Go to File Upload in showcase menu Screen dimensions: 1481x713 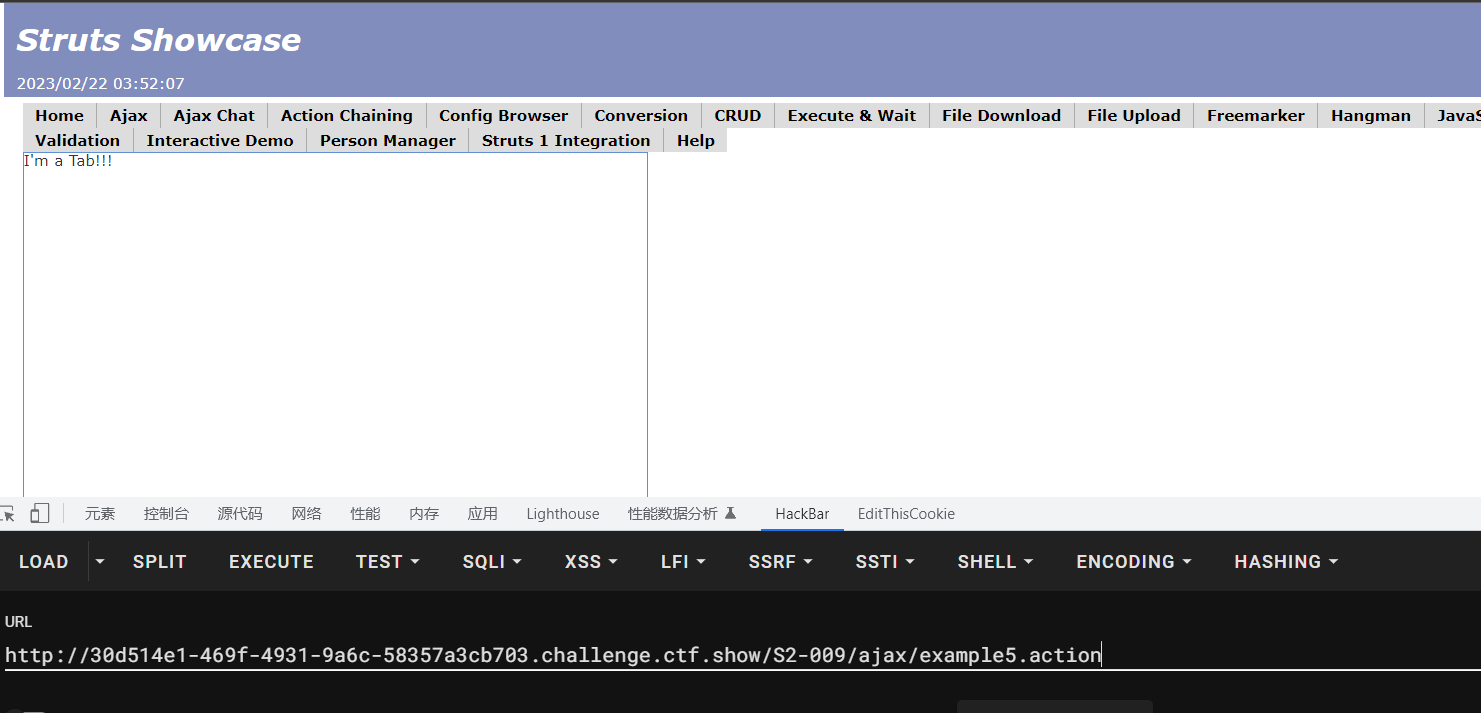point(1133,116)
